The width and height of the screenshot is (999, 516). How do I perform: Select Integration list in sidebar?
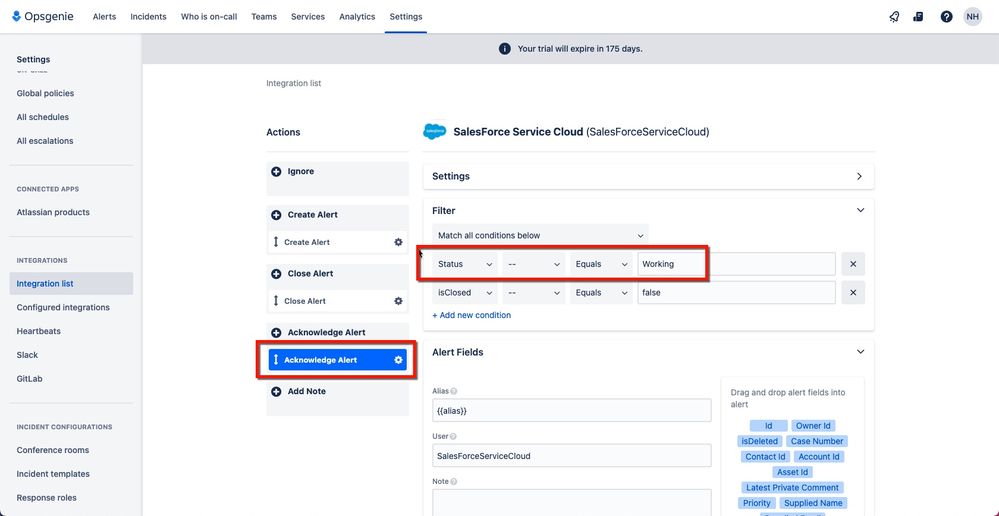pos(71,283)
